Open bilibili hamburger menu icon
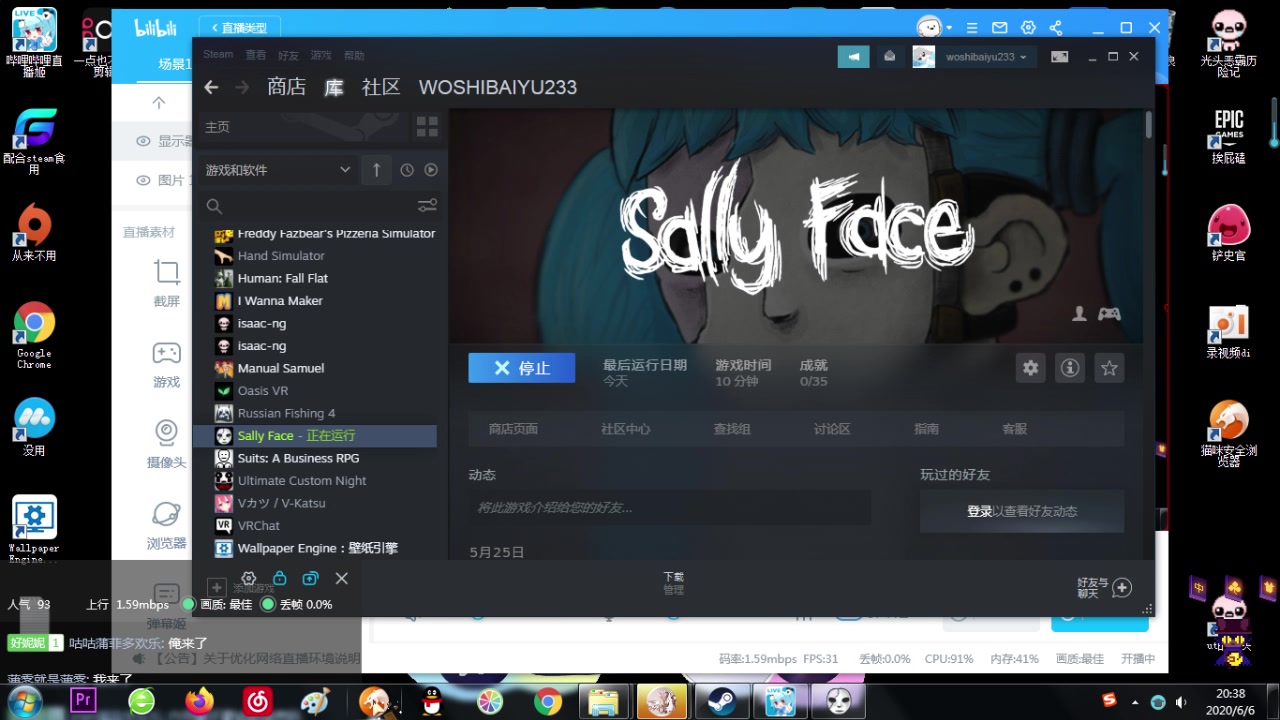 click(971, 27)
